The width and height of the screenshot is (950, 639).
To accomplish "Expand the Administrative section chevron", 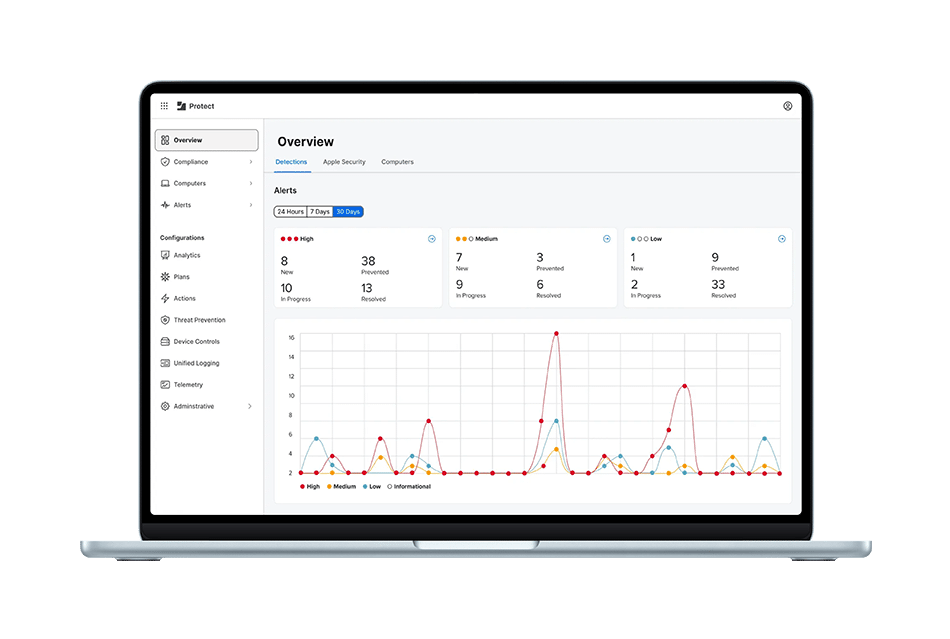I will pos(250,407).
